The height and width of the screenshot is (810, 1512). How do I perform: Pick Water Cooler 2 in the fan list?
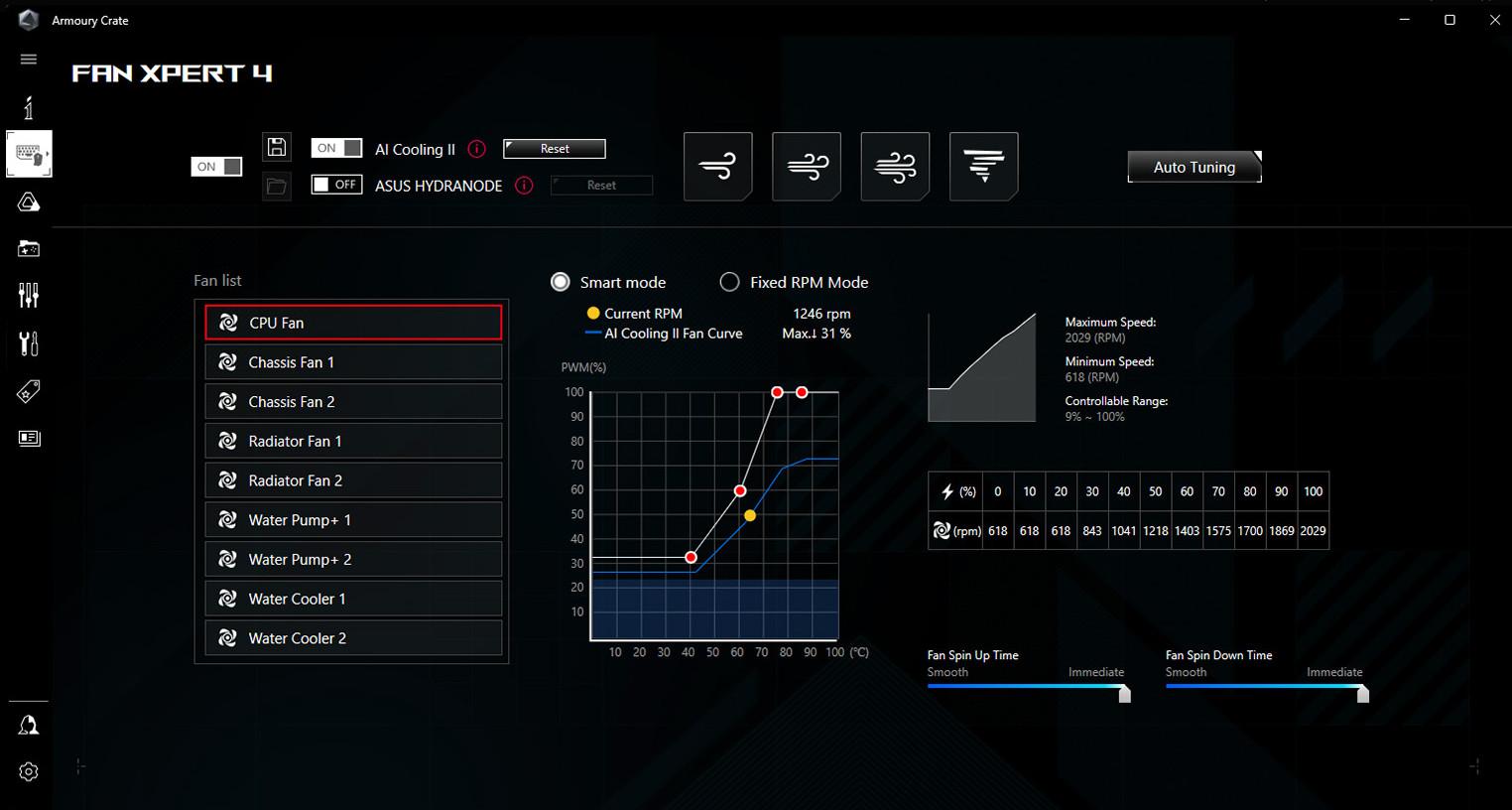[x=353, y=638]
